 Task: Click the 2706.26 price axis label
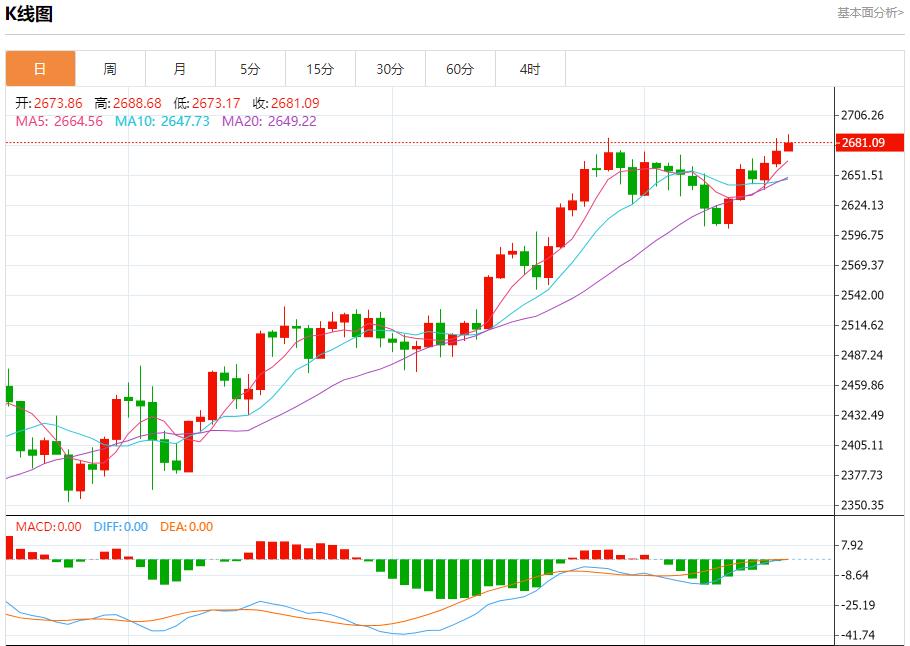click(x=863, y=115)
